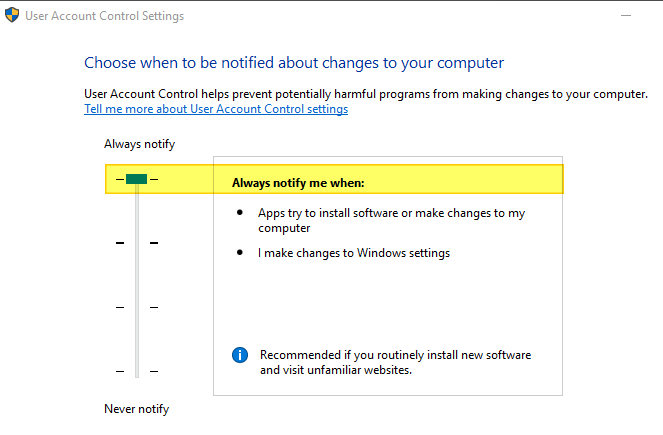This screenshot has height=435, width=663.
Task: Click the blue information icon
Action: (240, 355)
